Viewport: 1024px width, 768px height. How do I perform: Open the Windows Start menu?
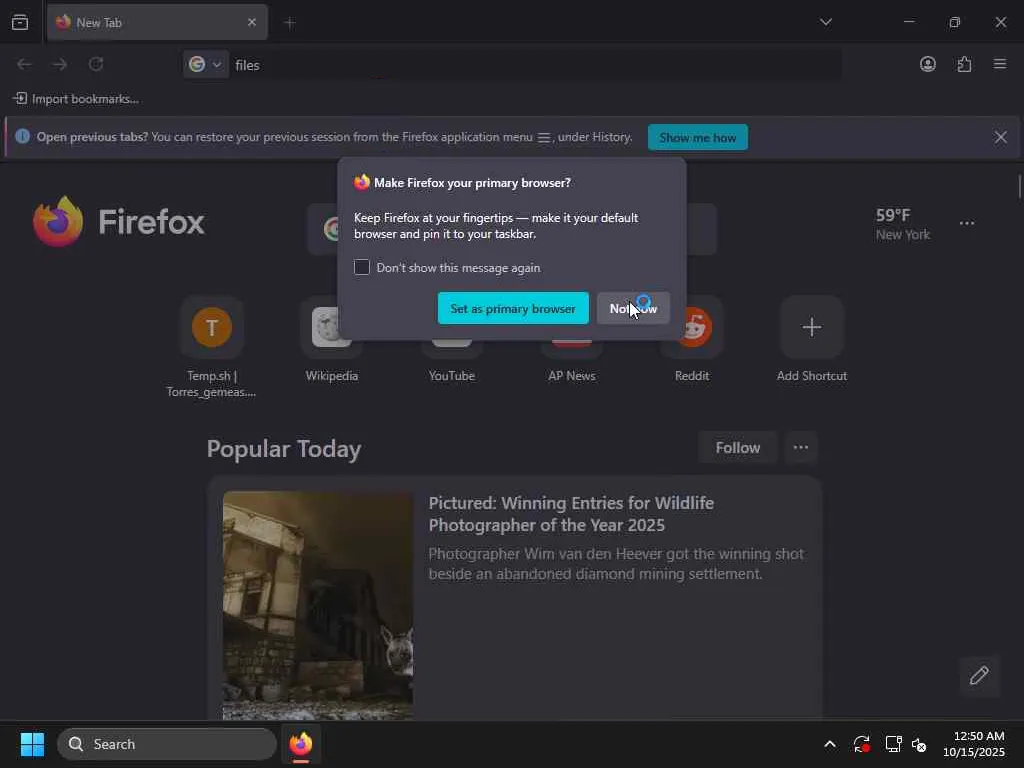pos(32,744)
